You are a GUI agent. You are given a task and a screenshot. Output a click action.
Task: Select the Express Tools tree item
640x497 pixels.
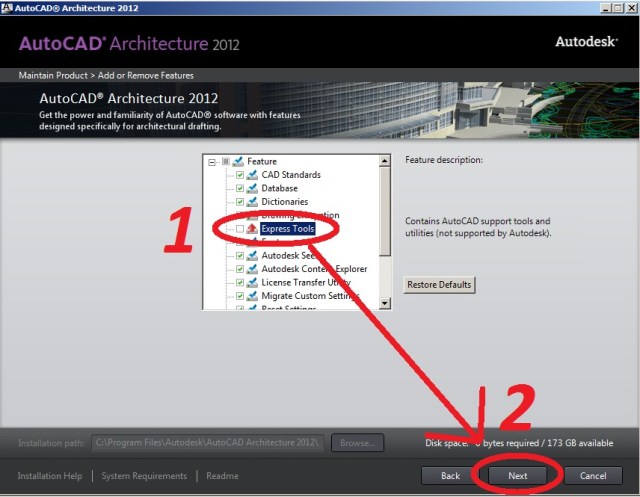click(x=287, y=229)
